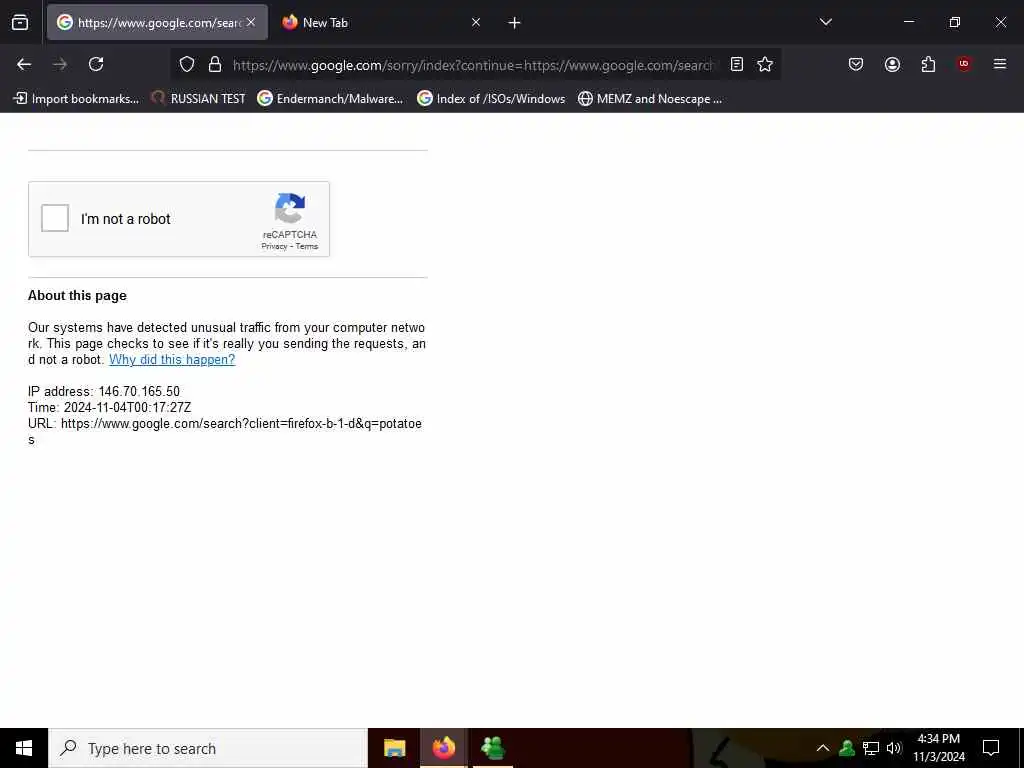Open the green people app in taskbar
1024x768 pixels.
click(493, 748)
